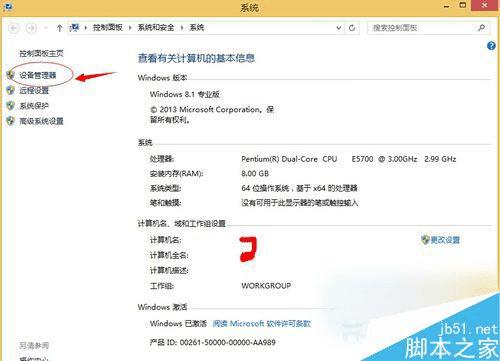Screen dimensions: 500x361
Task: Select '© 2013 Microsoft Corporation' copyright text
Action: pos(205,110)
